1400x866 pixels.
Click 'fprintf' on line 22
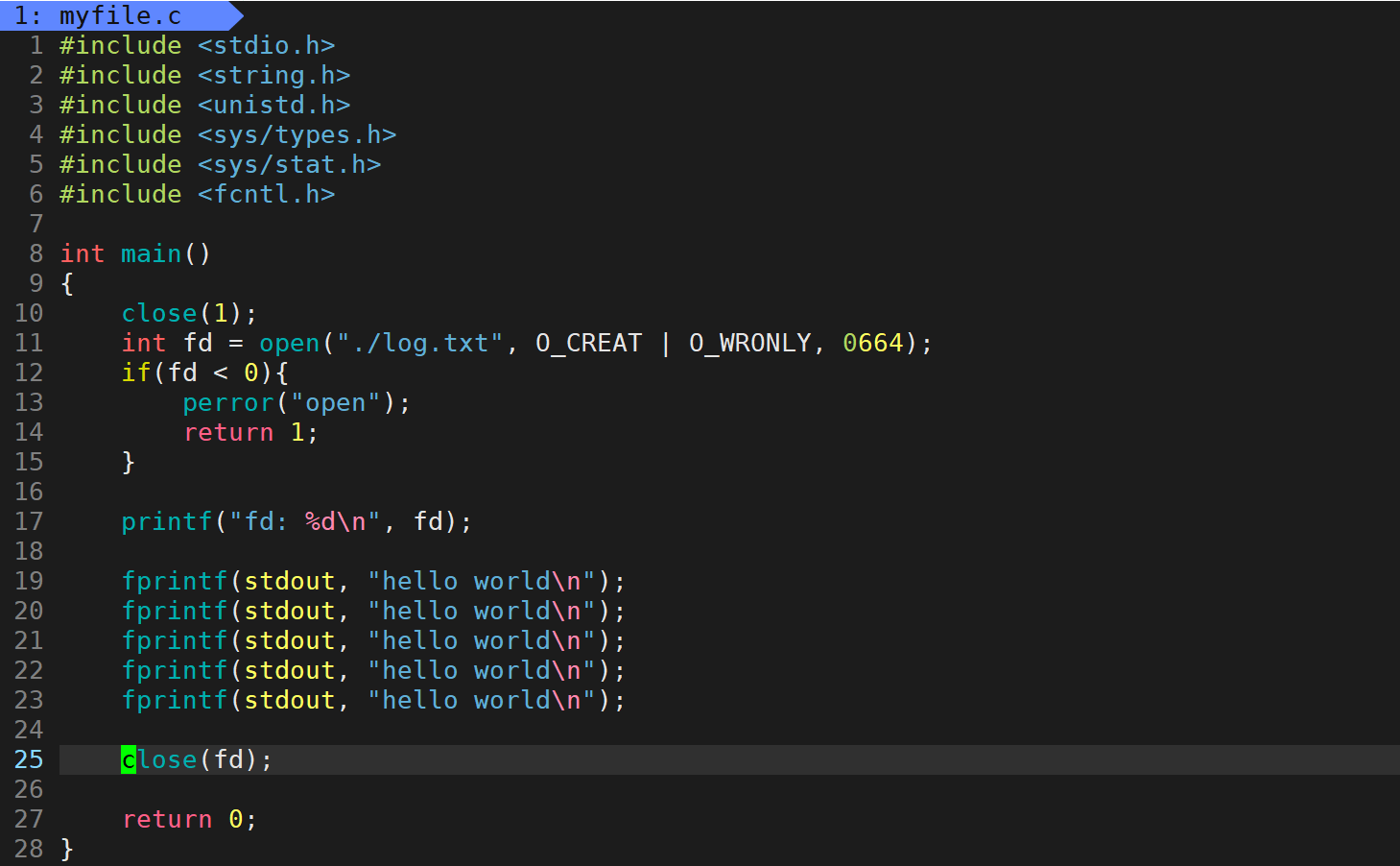(175, 670)
